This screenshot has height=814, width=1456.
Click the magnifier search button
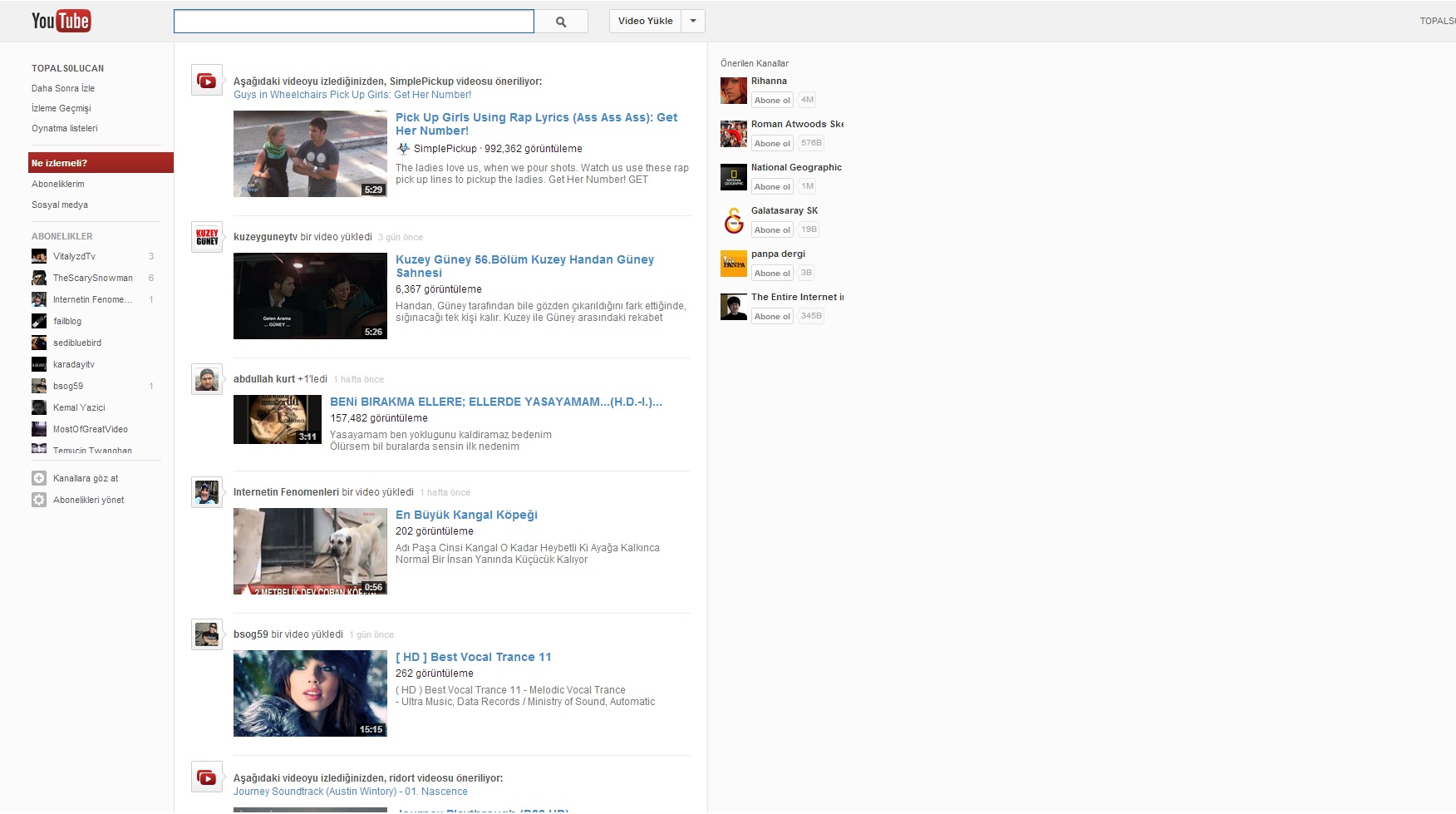coord(561,22)
